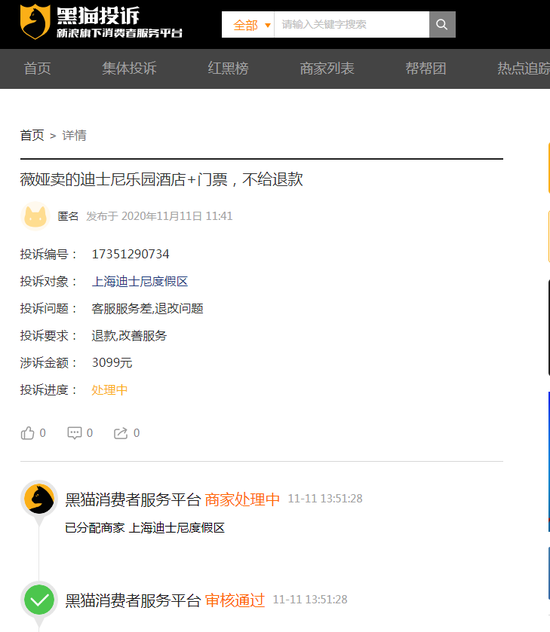Open comments via the speech bubble icon
This screenshot has width=550, height=632.
(75, 433)
